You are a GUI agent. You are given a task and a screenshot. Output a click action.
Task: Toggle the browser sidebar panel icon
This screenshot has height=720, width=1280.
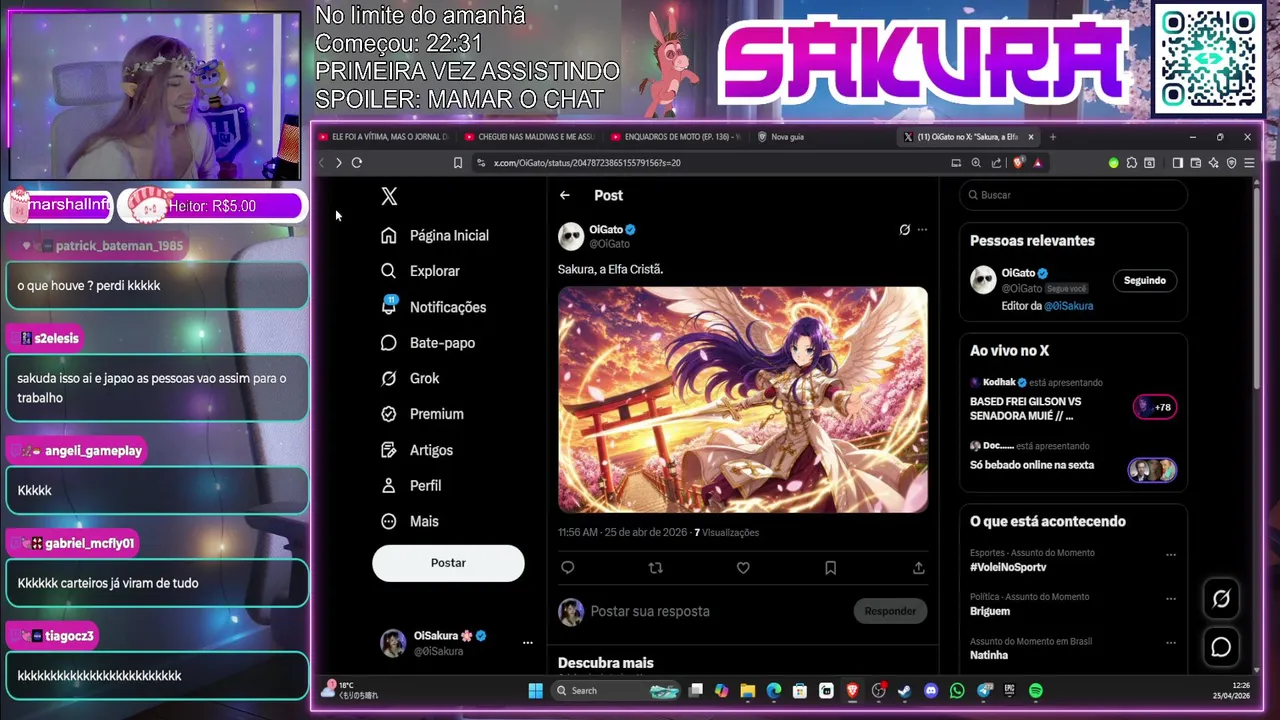1177,163
